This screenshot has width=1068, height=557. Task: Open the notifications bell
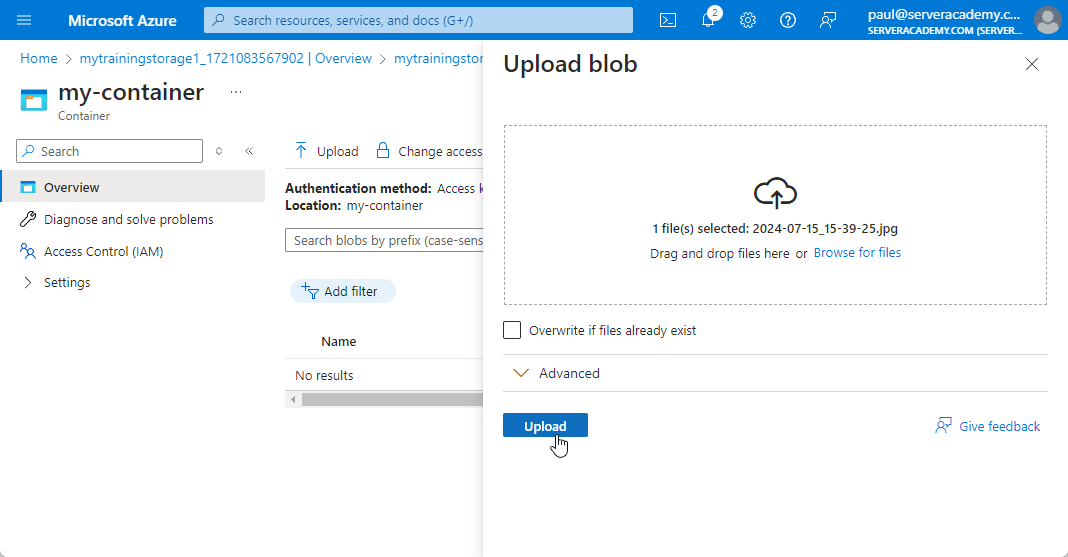[708, 20]
